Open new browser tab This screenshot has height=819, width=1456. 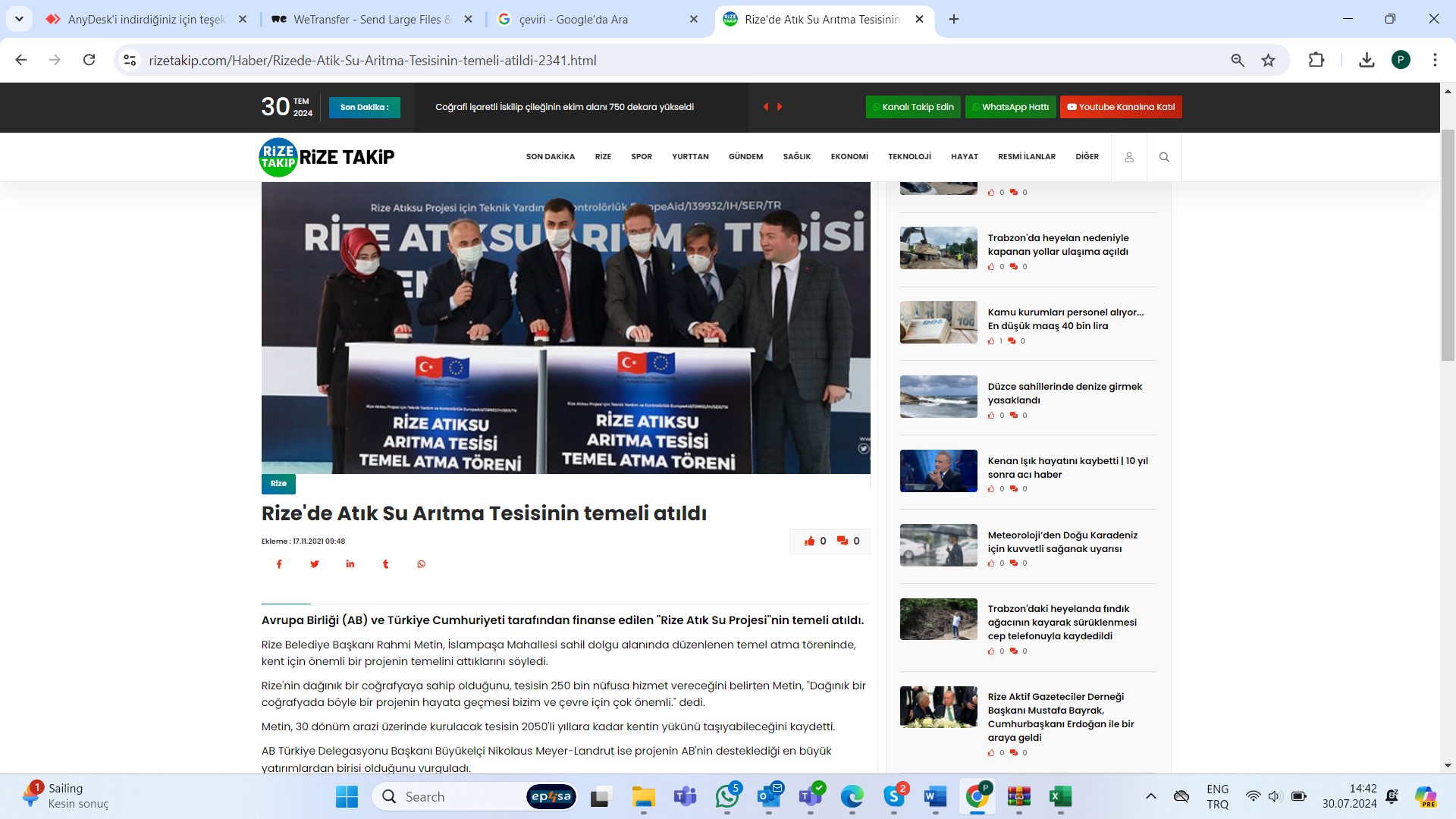[x=954, y=19]
